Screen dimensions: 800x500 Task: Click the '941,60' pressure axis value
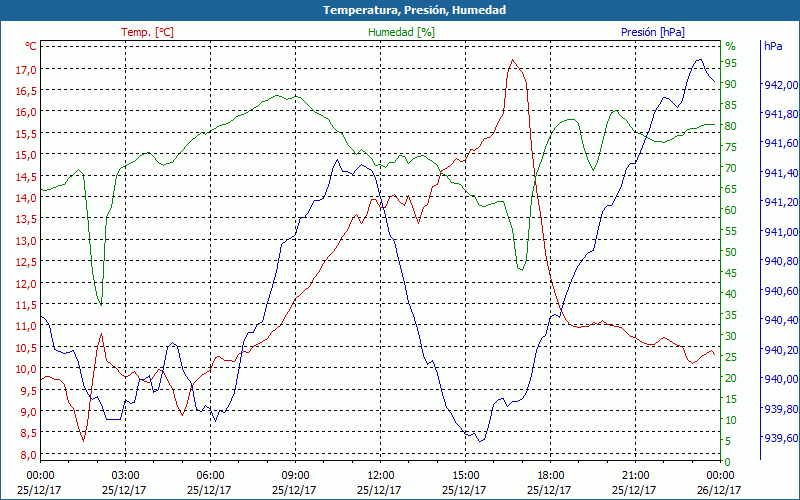tap(781, 143)
